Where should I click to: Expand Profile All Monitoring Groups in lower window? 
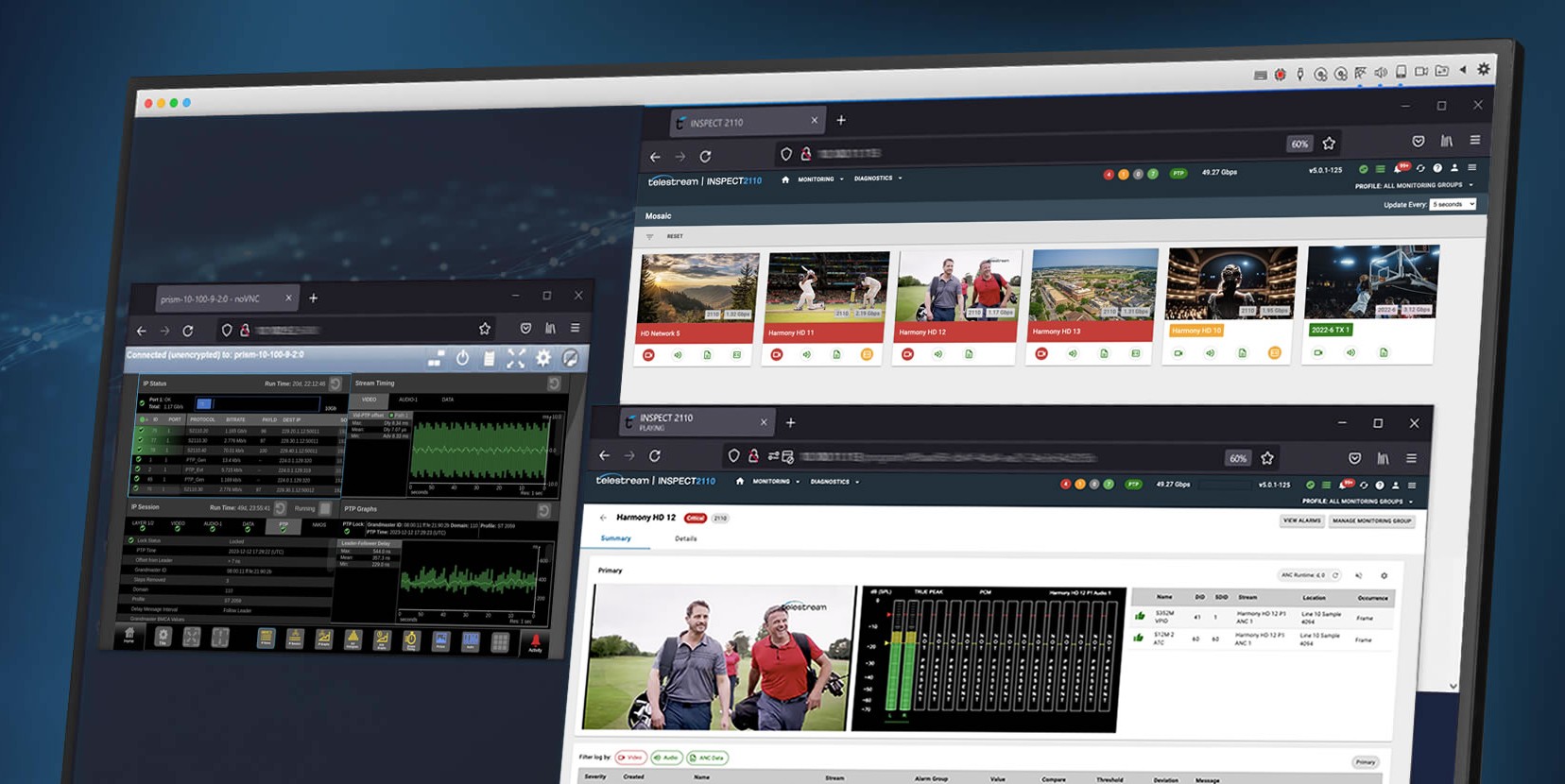point(1357,502)
